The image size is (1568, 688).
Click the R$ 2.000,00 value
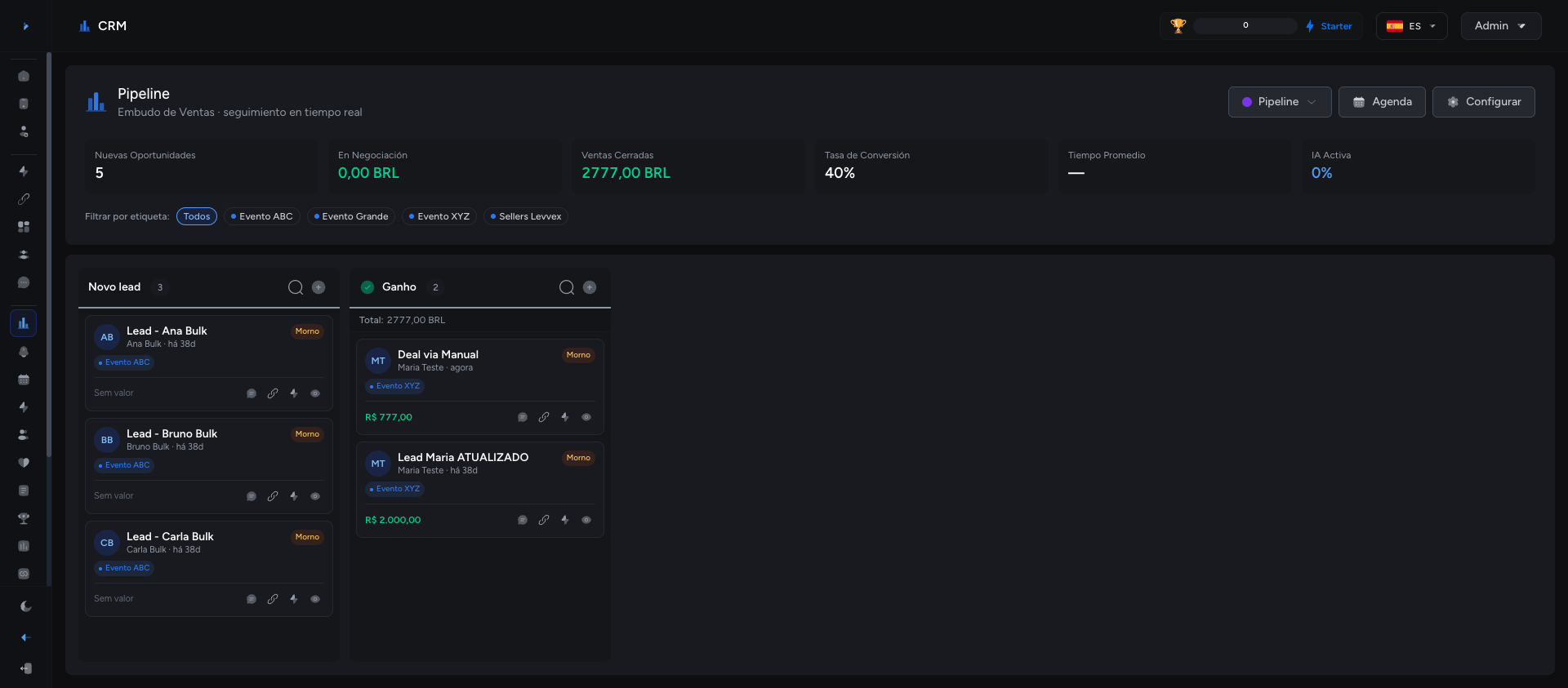[393, 520]
